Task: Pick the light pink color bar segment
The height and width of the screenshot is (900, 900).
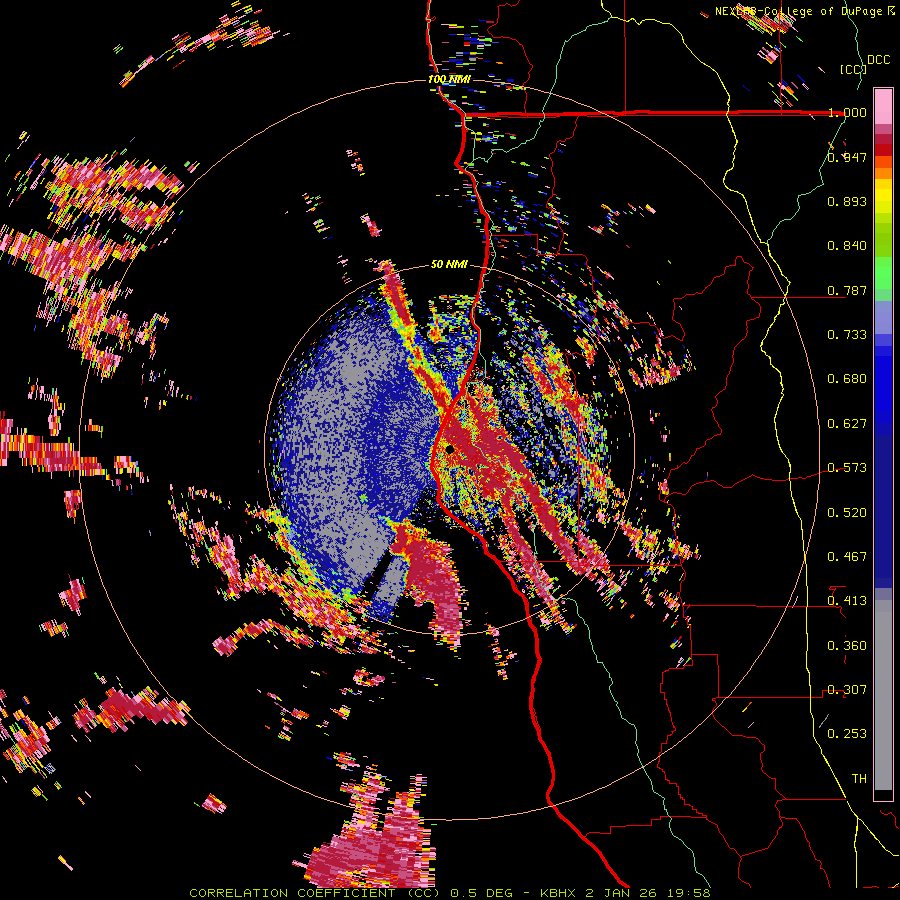Action: 883,106
